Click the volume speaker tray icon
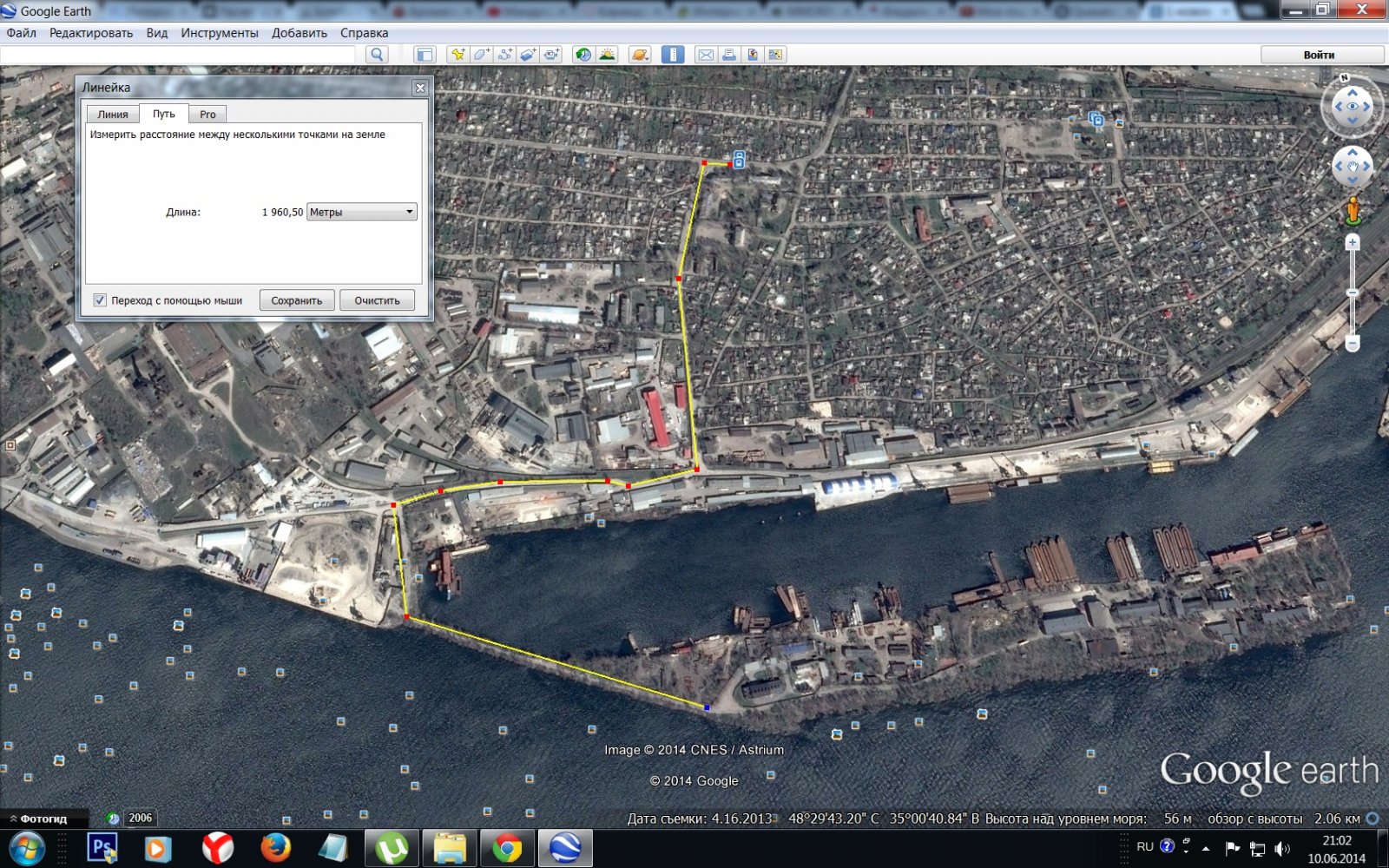This screenshot has height=868, width=1389. (x=1282, y=848)
